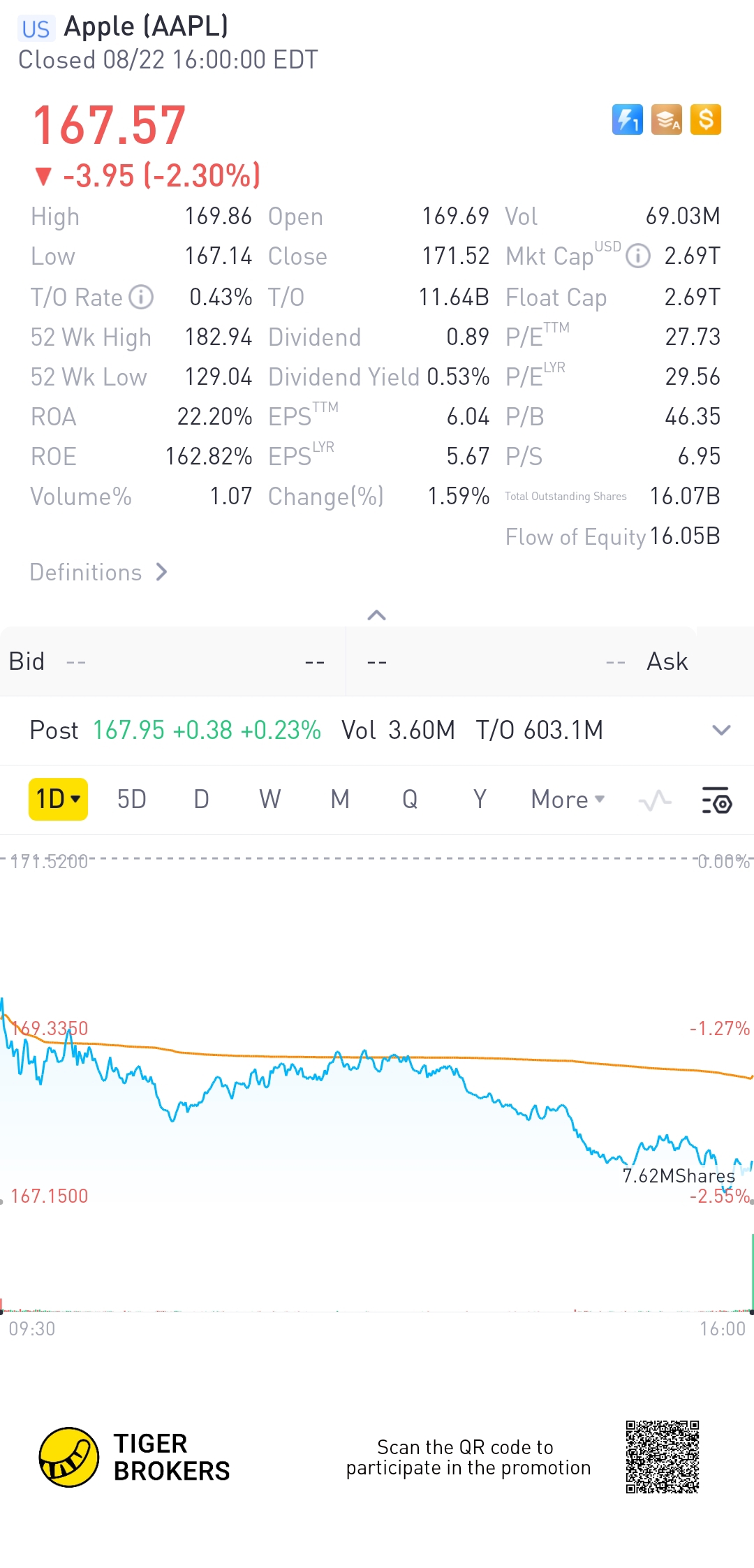Open the Definitions link

[98, 573]
